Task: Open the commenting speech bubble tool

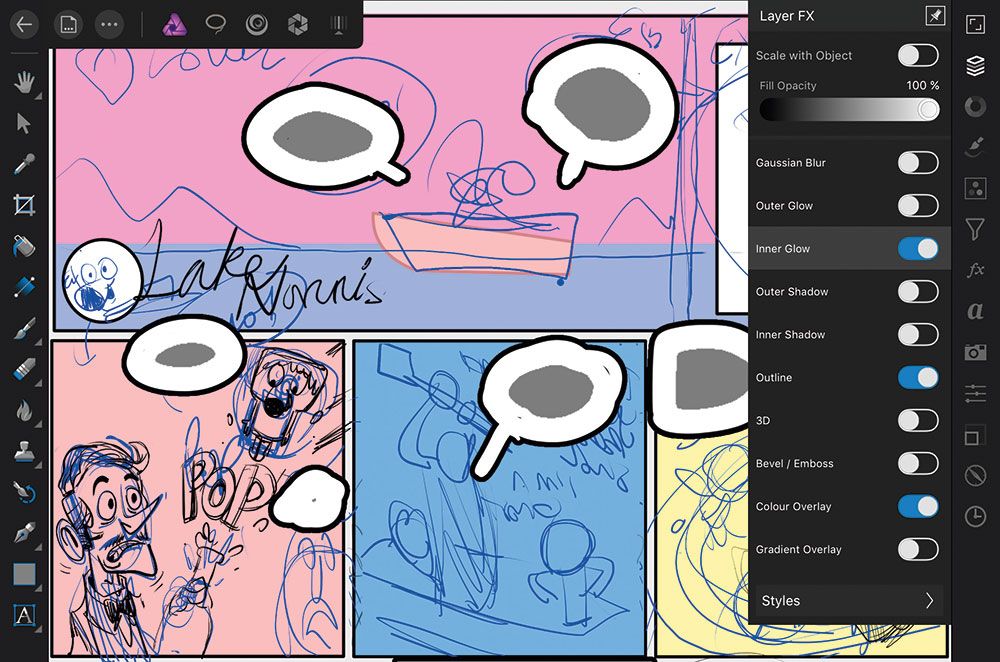Action: coord(216,25)
